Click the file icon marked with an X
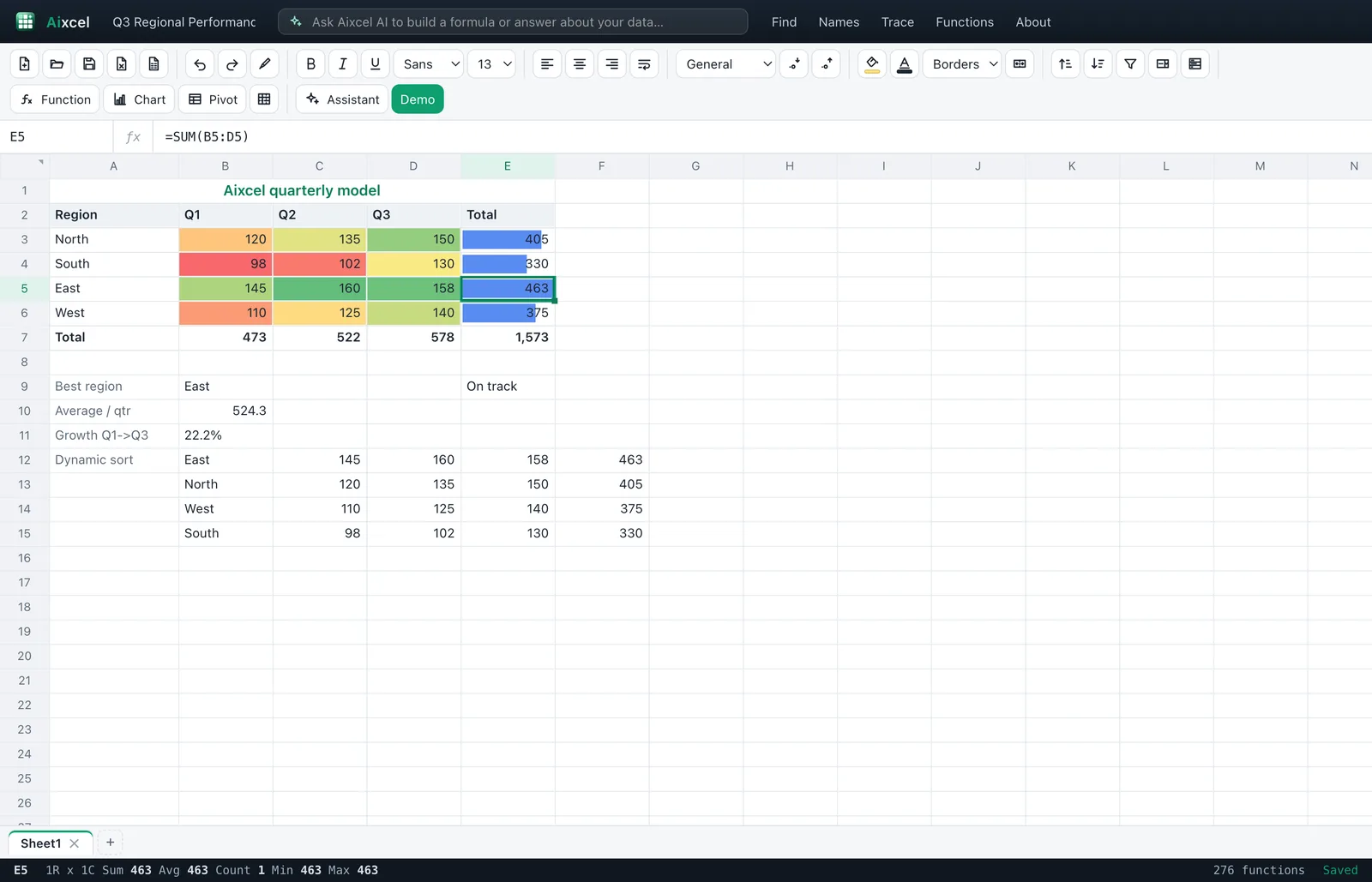The image size is (1372, 882). [x=122, y=63]
